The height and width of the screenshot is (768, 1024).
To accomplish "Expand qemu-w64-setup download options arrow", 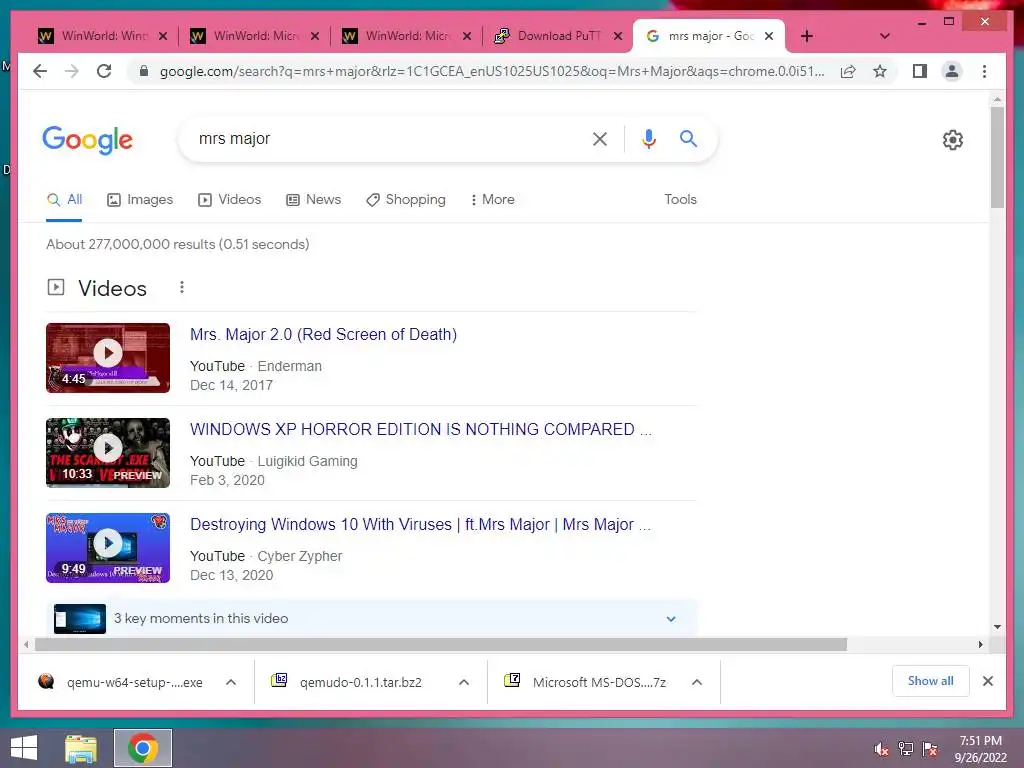I will 231,682.
